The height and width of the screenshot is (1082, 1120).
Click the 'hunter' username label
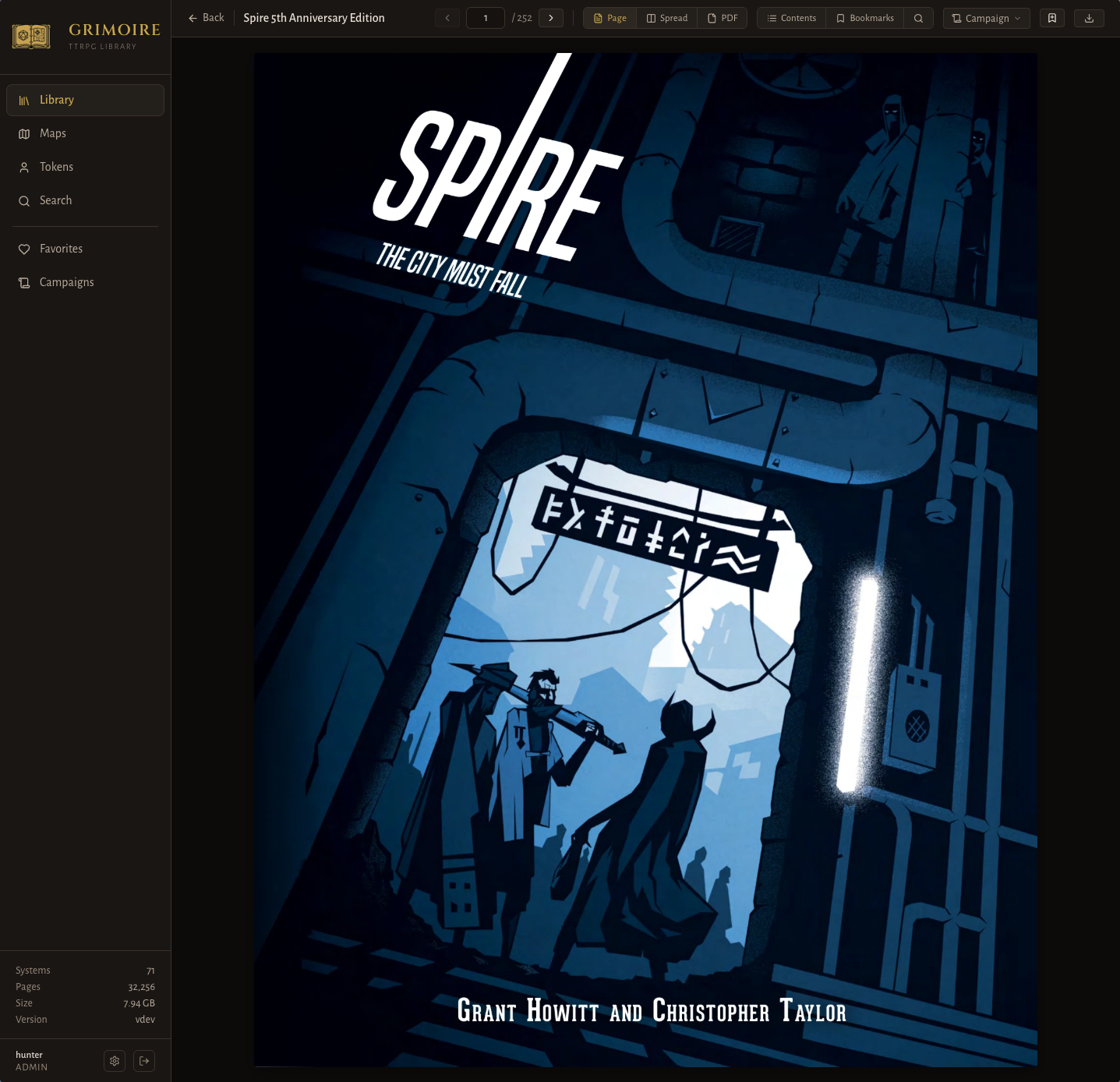coord(29,1055)
